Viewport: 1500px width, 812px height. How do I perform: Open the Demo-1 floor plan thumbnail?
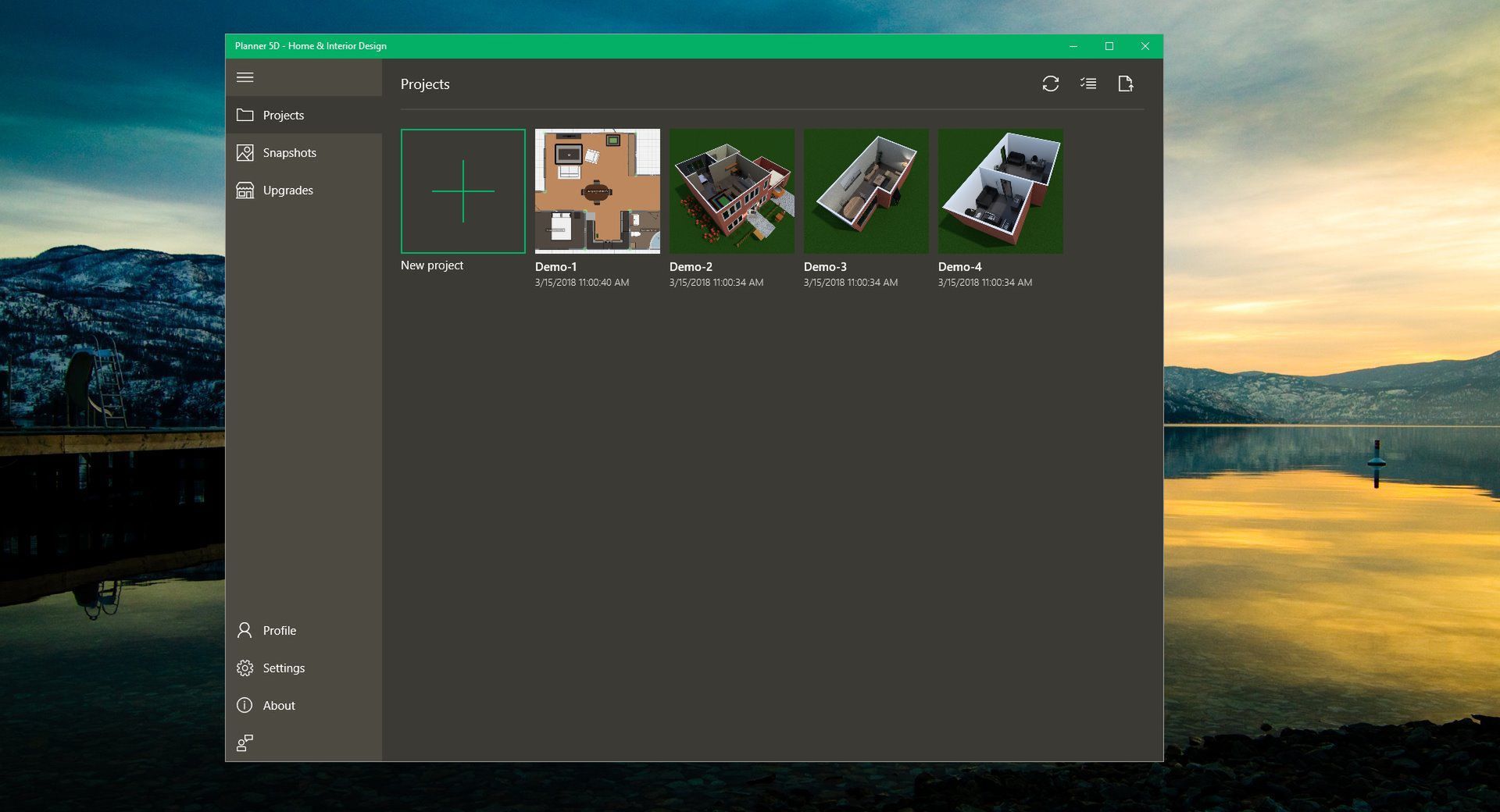pyautogui.click(x=598, y=191)
